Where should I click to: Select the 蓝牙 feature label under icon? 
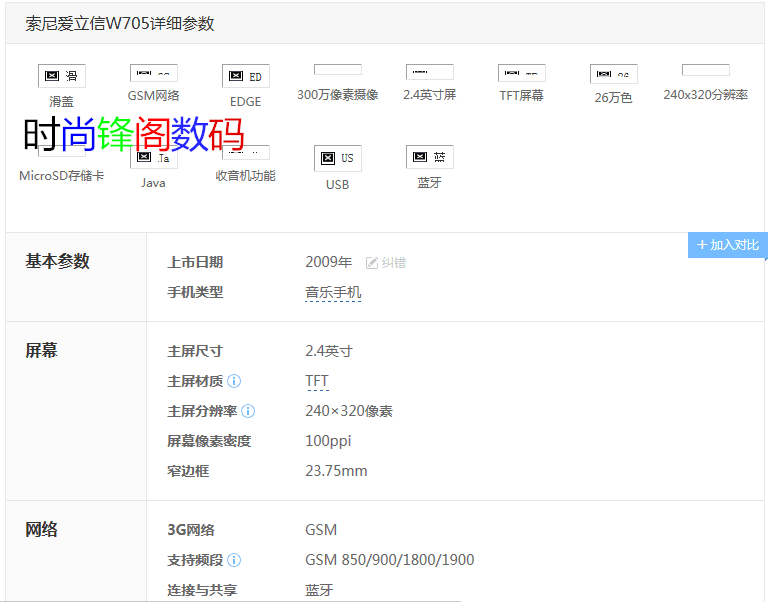[x=430, y=183]
